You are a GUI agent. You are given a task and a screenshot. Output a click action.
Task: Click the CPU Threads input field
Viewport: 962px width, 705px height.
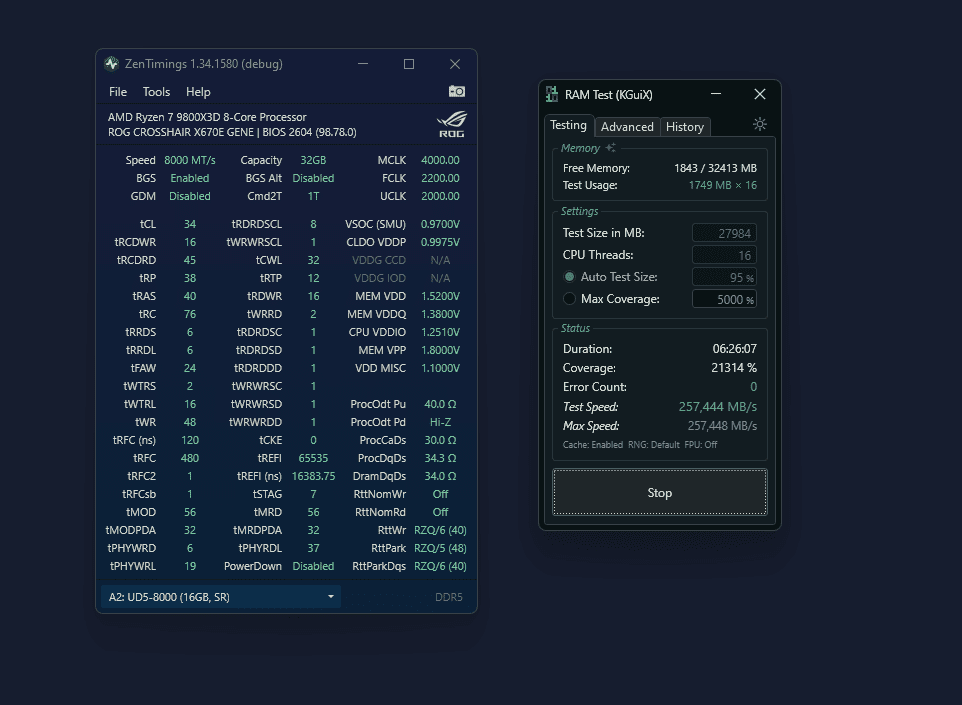[x=724, y=255]
